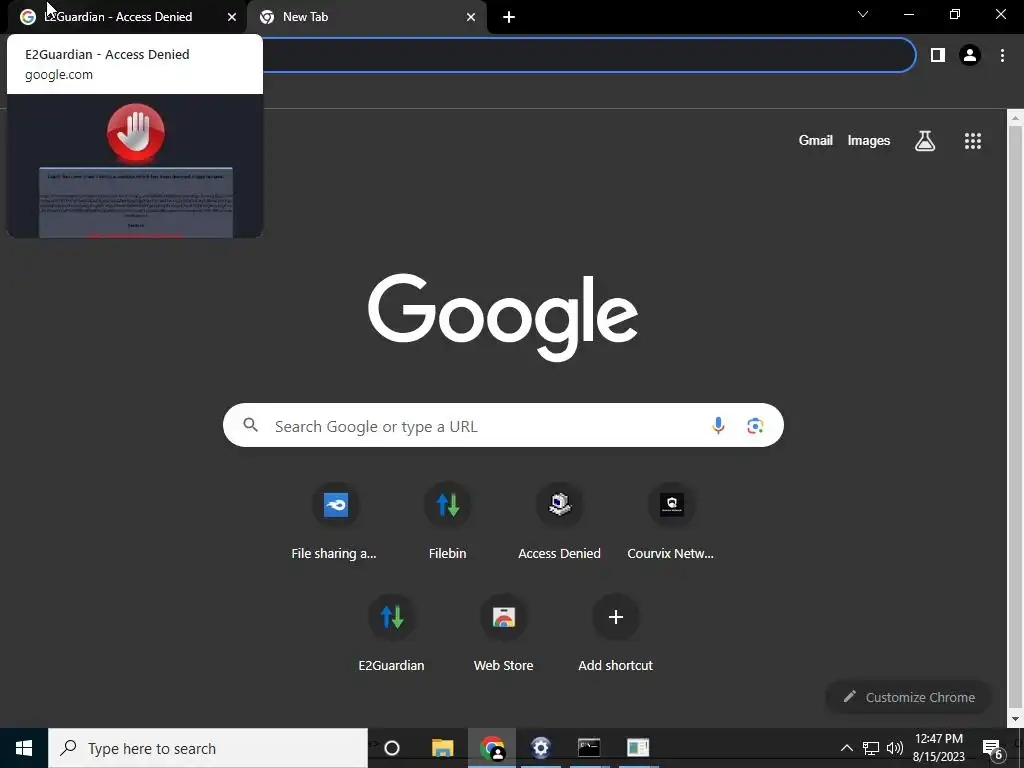Show hidden system tray icons
Screen dimensions: 1024x768
pos(846,748)
